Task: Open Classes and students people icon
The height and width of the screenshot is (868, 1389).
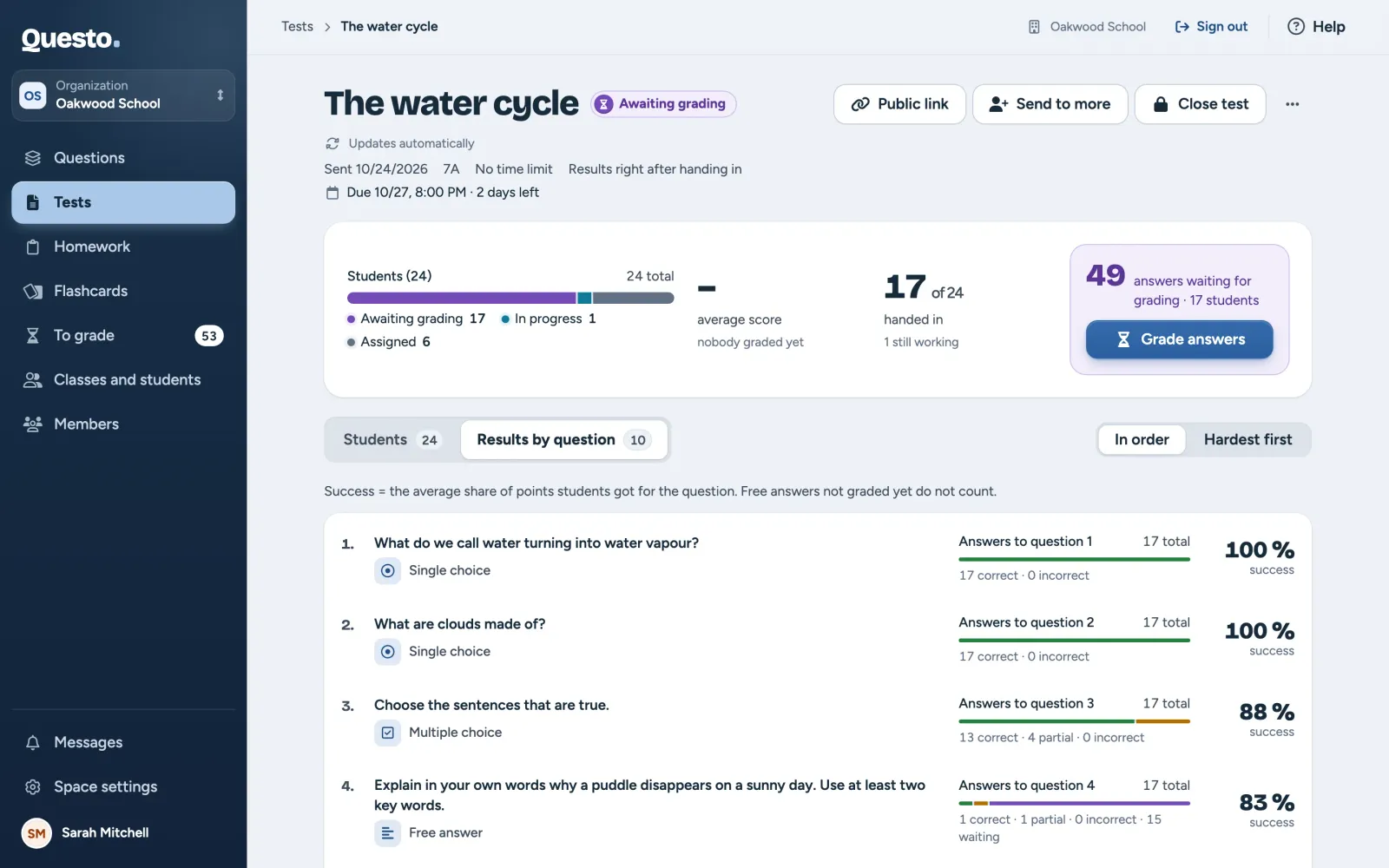Action: [33, 379]
